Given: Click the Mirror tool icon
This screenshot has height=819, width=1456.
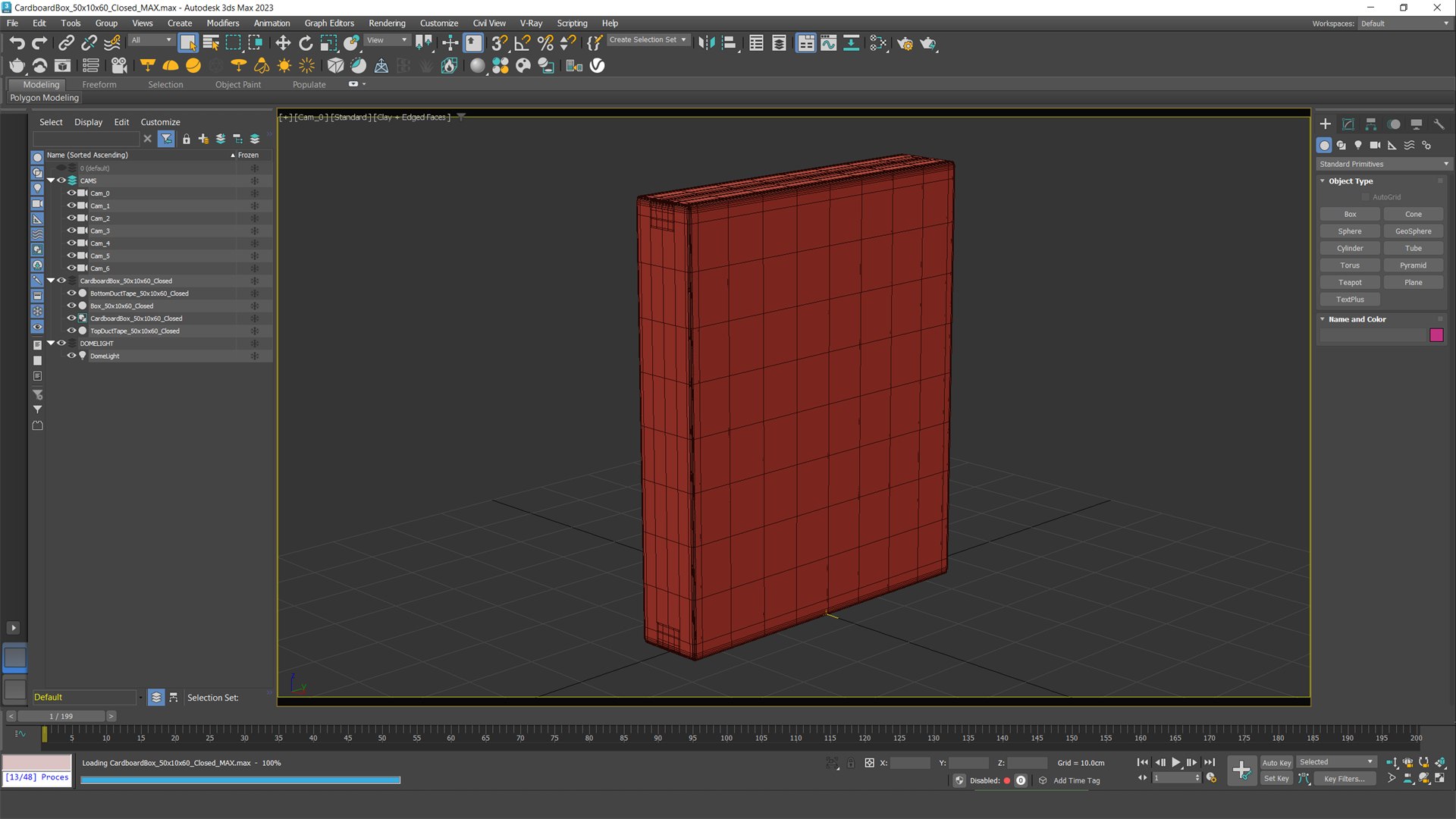Looking at the screenshot, I should coord(706,43).
